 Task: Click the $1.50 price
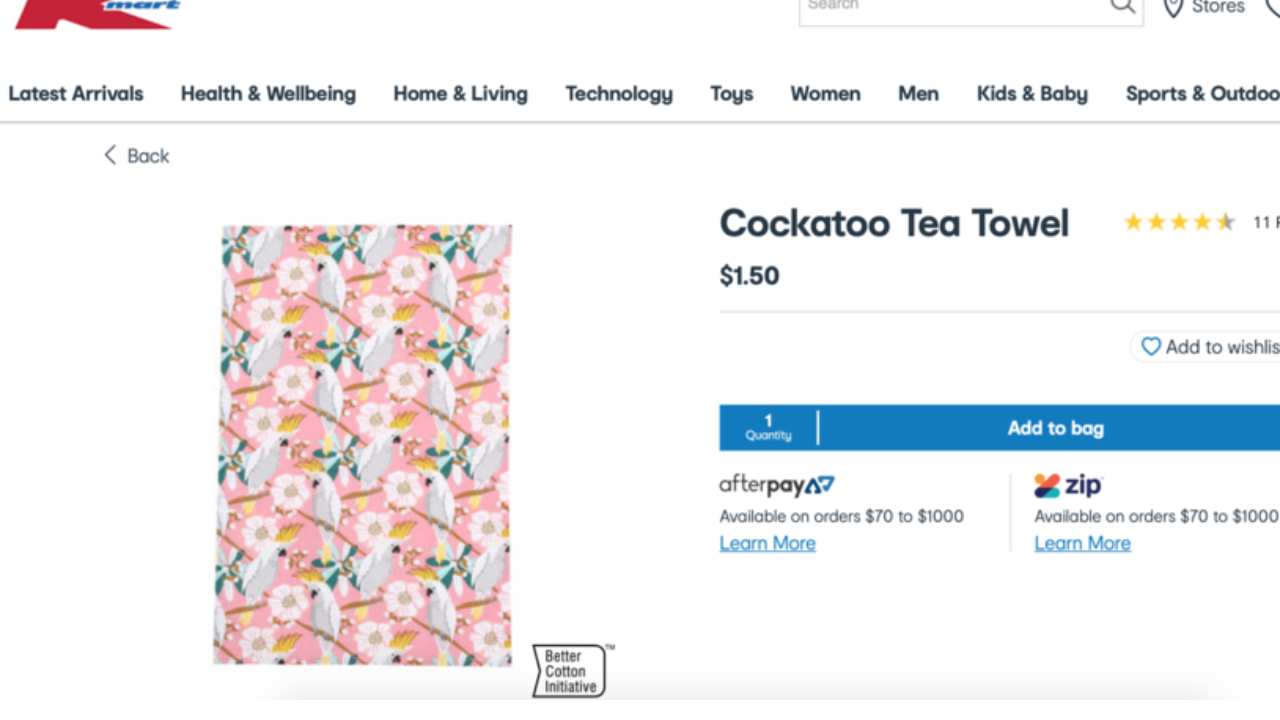point(749,276)
